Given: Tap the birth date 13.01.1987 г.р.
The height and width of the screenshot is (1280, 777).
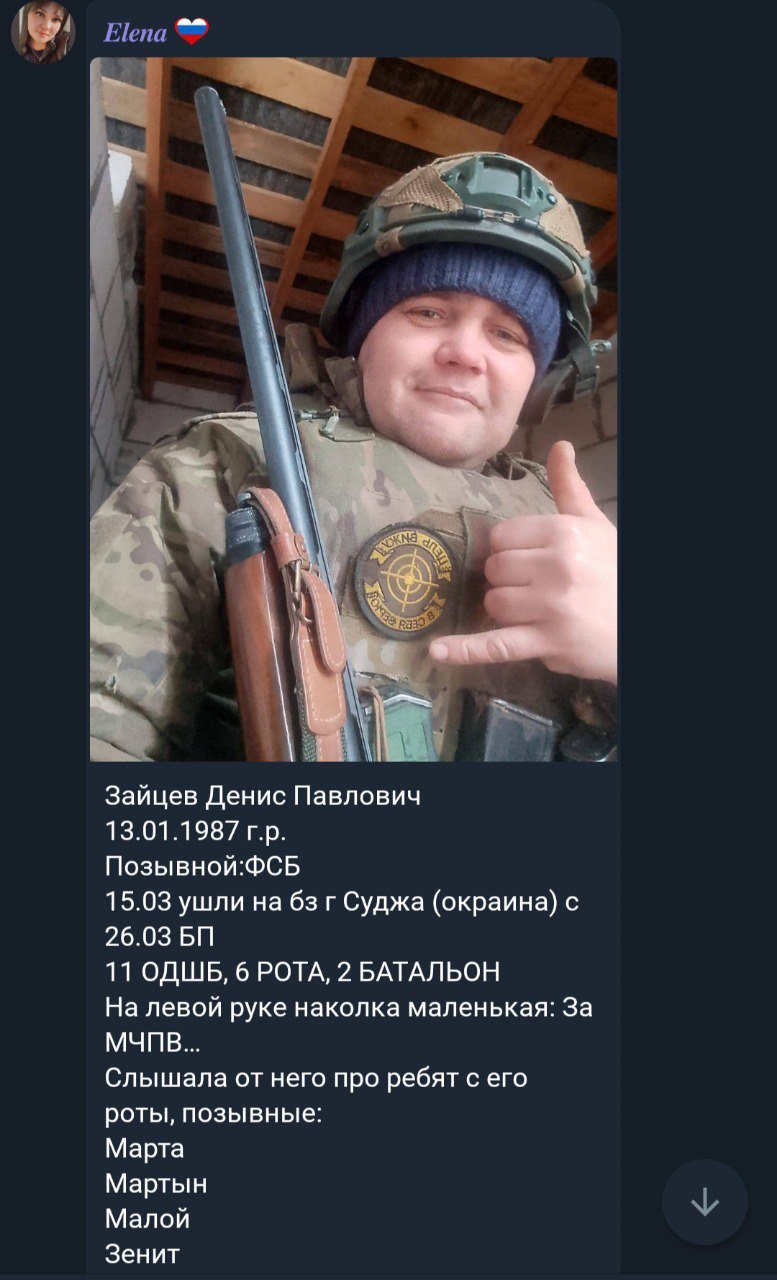Looking at the screenshot, I should tap(195, 832).
